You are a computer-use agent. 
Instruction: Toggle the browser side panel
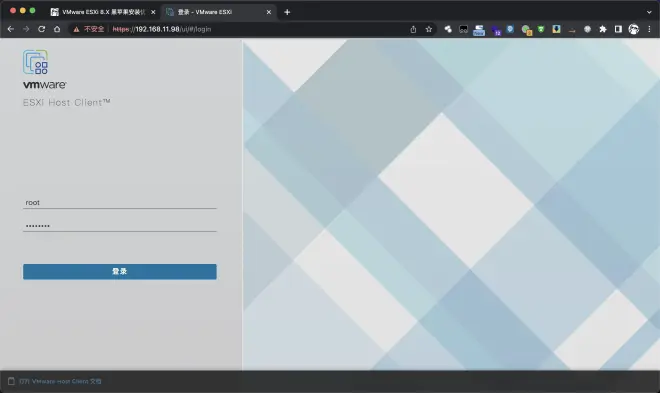tap(618, 29)
